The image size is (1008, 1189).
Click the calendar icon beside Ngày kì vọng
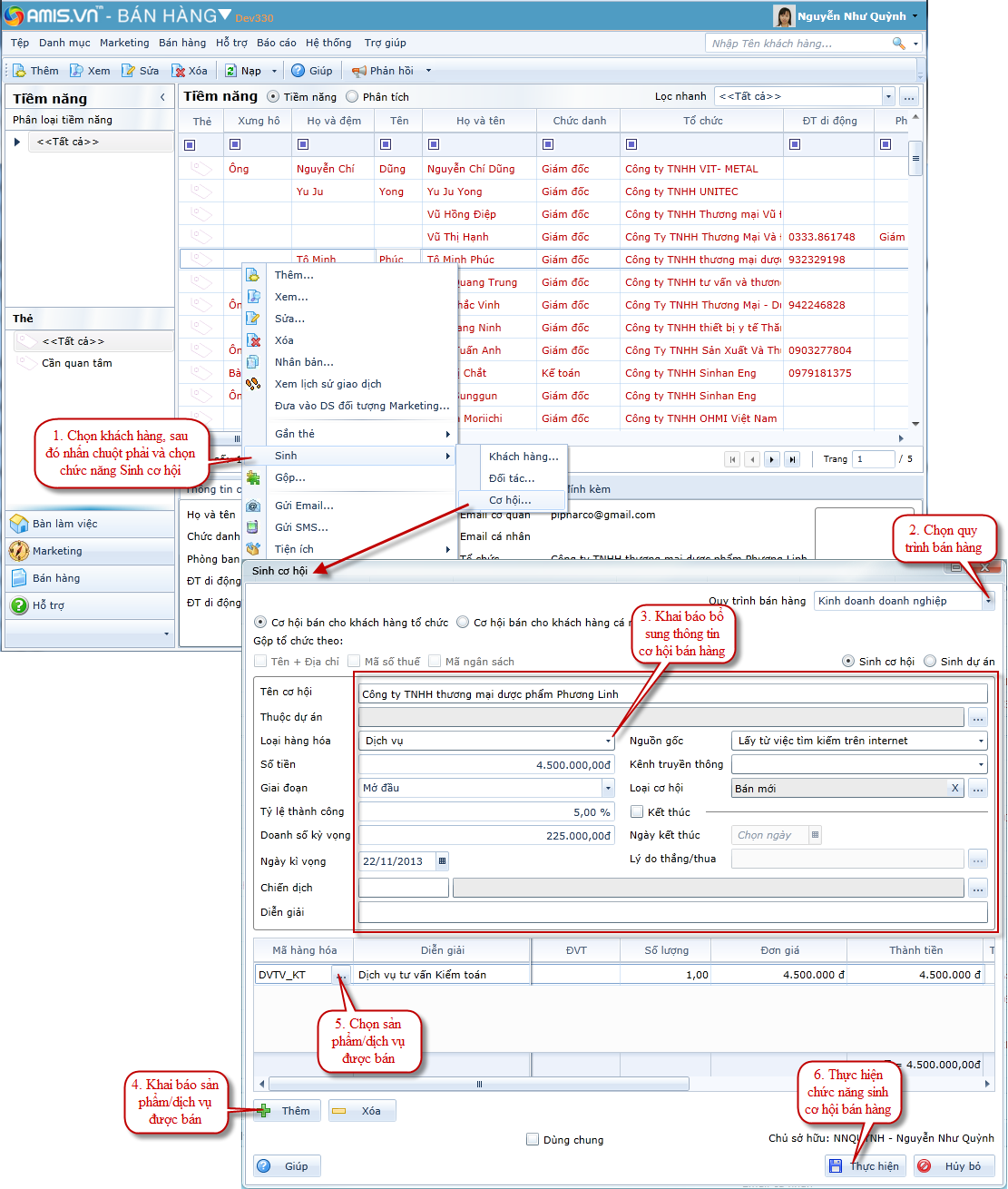tap(442, 860)
